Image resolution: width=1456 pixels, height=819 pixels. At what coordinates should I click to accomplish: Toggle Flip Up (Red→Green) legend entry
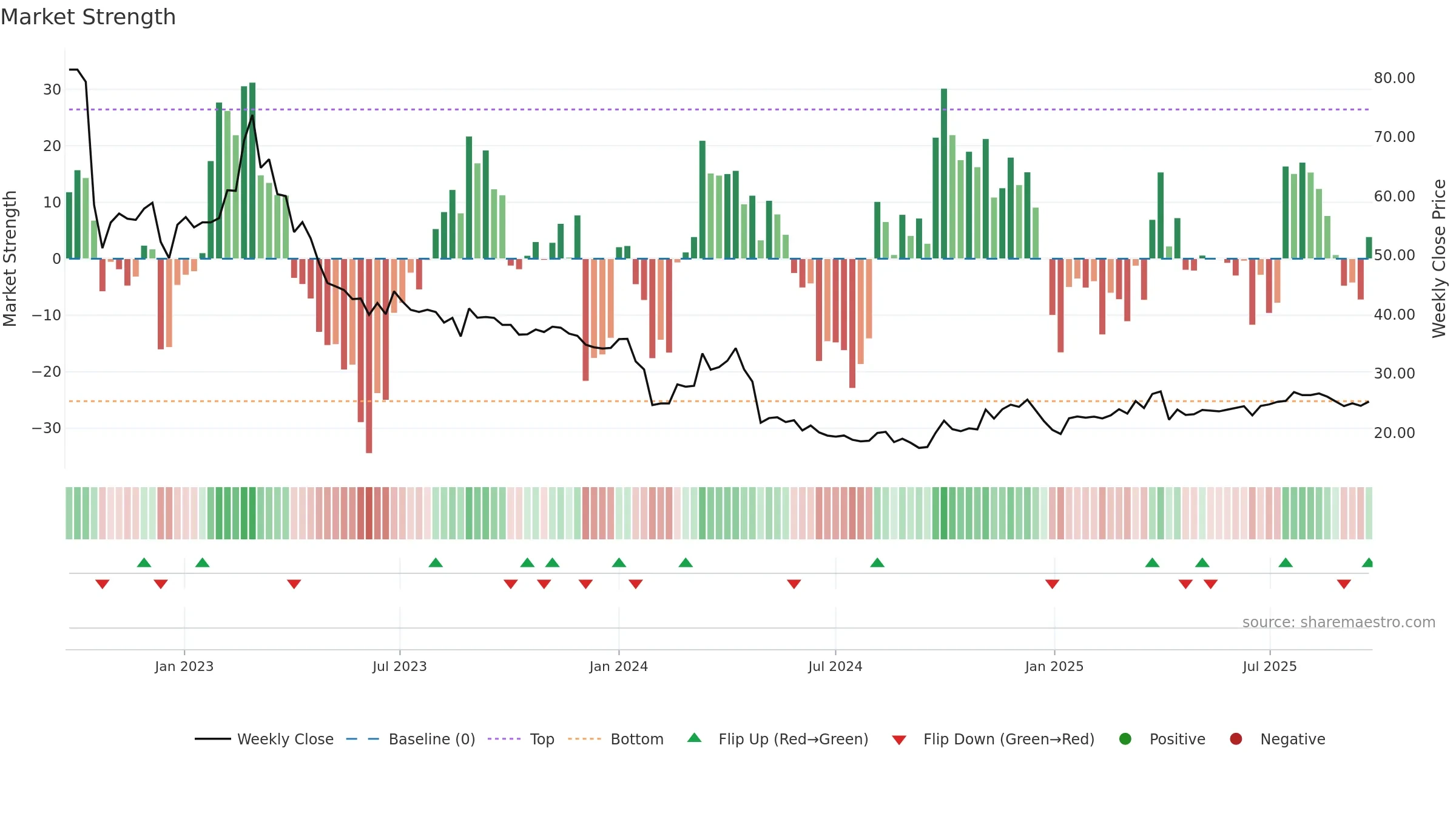point(778,739)
